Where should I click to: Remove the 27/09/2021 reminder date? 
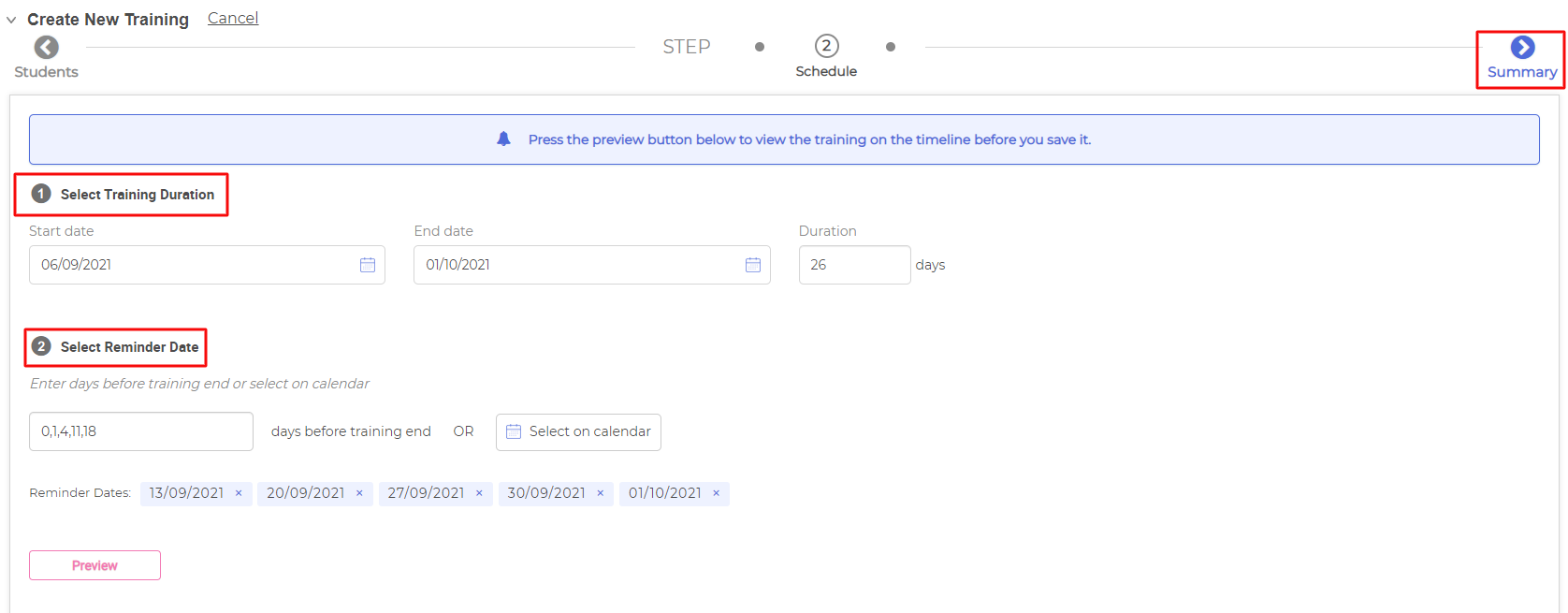pyautogui.click(x=479, y=493)
